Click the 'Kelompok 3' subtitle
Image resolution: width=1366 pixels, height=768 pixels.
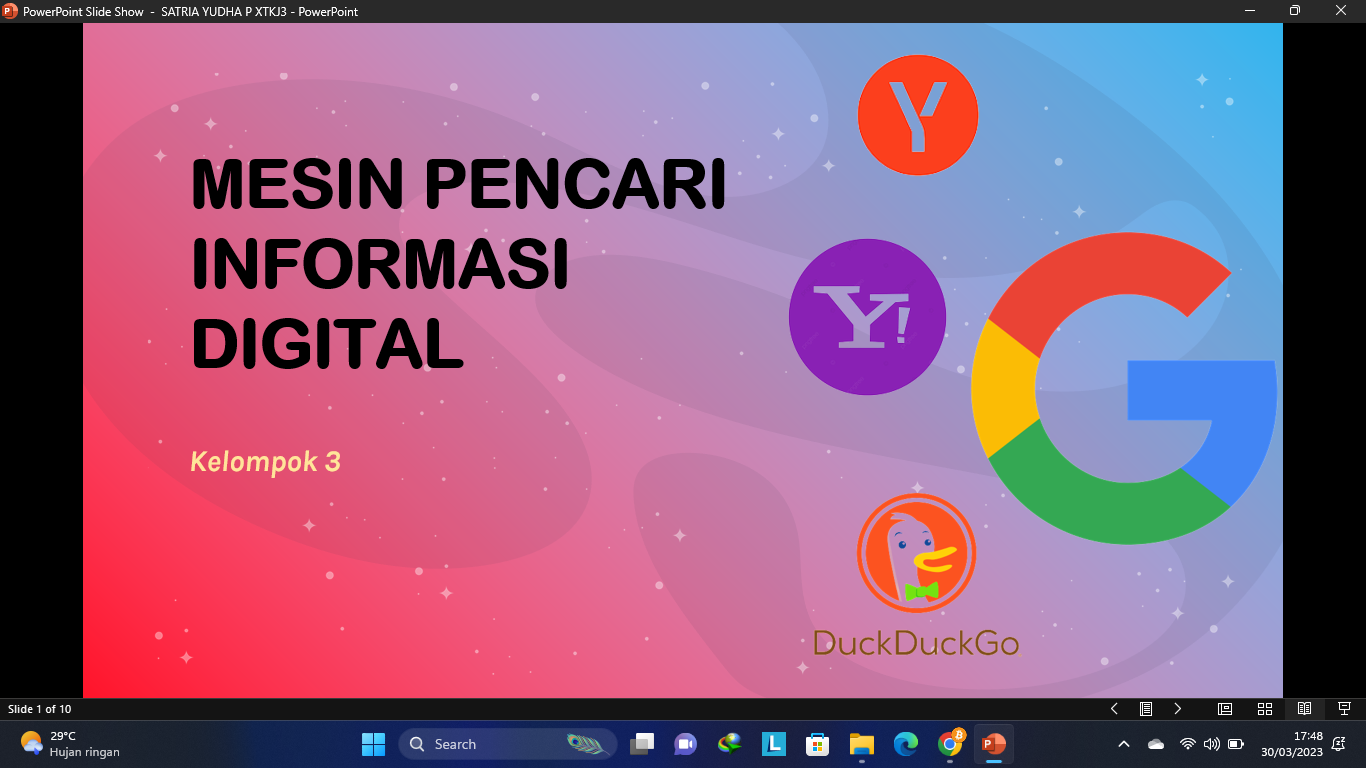265,462
